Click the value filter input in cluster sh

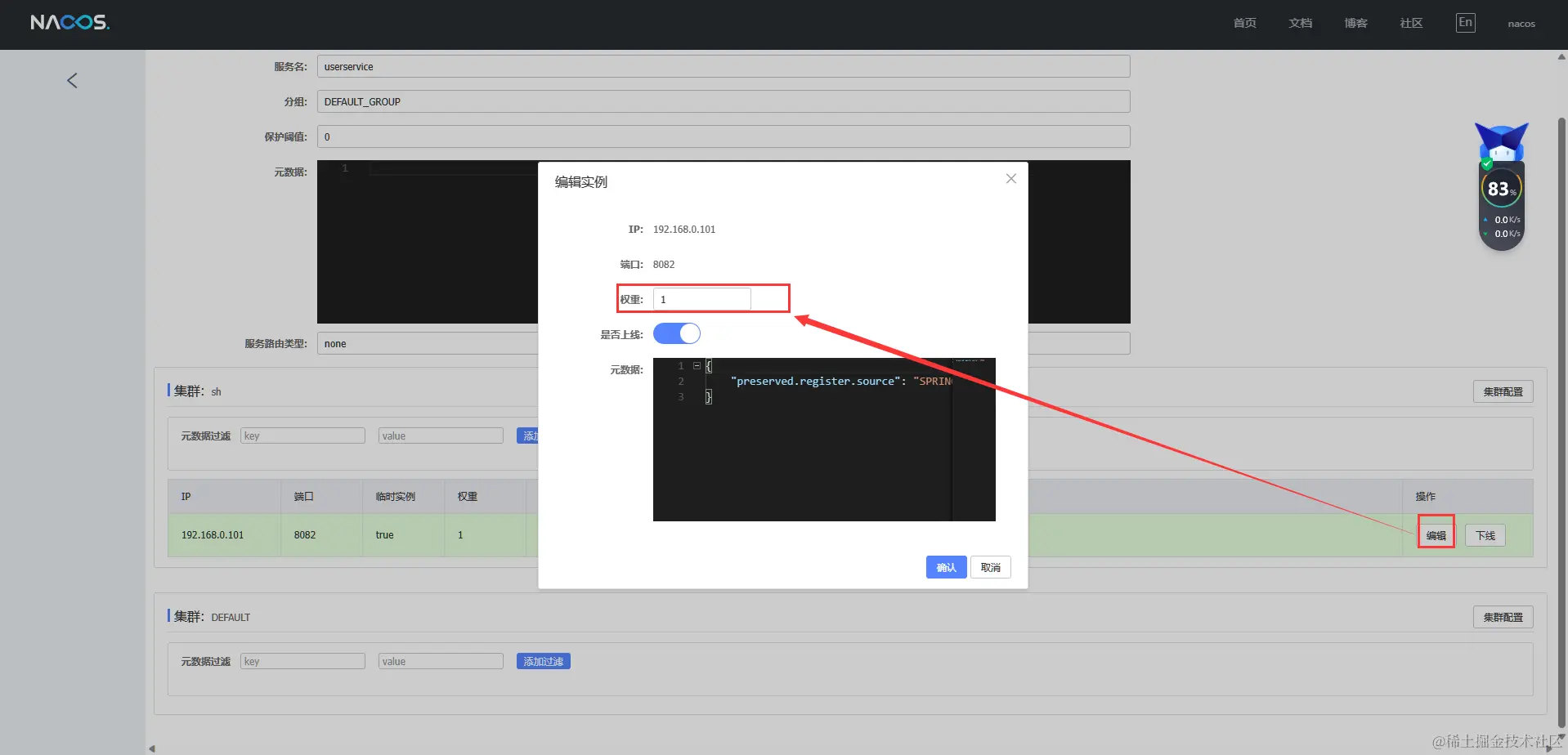[441, 436]
